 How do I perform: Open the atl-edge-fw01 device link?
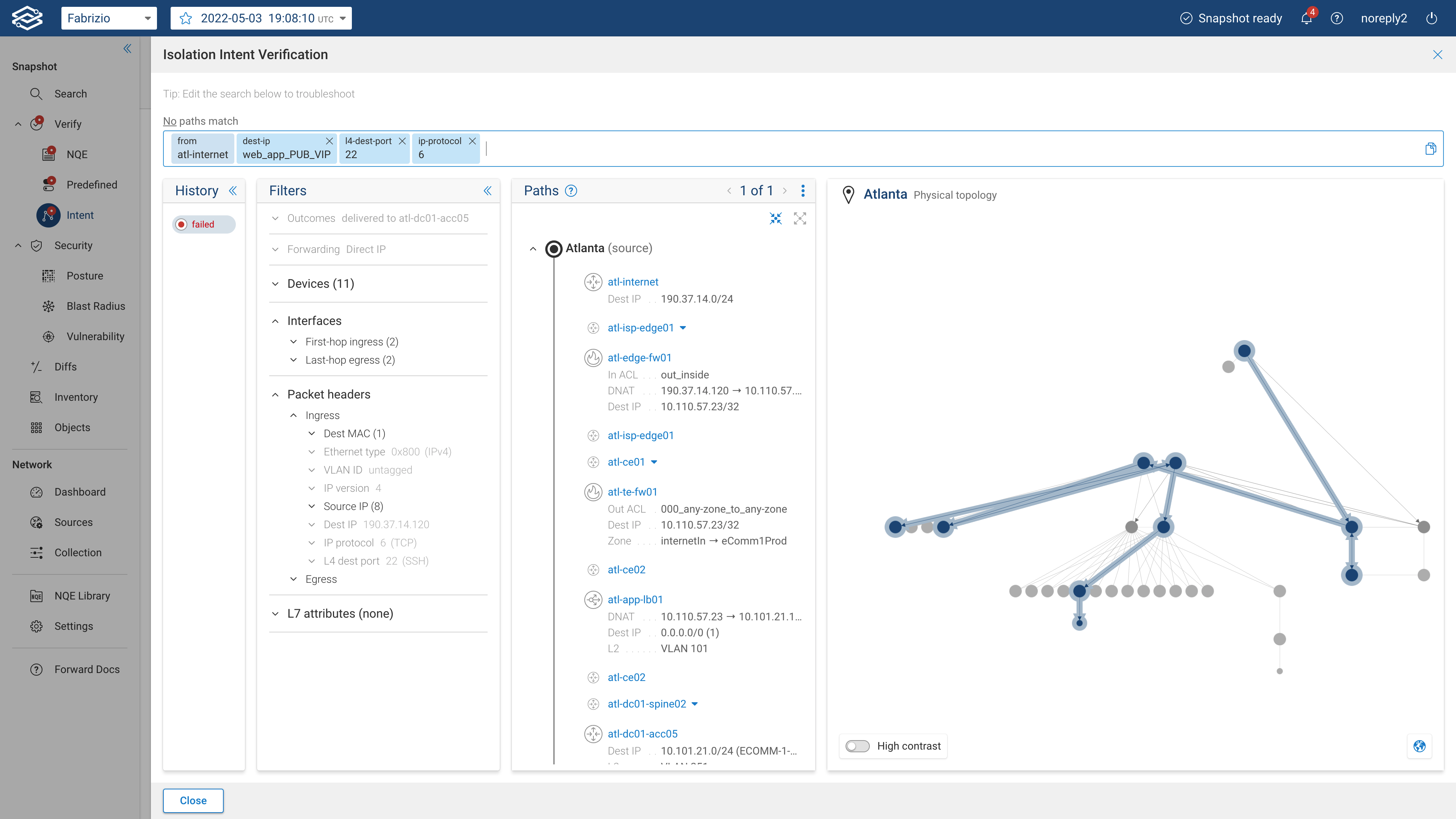point(639,358)
